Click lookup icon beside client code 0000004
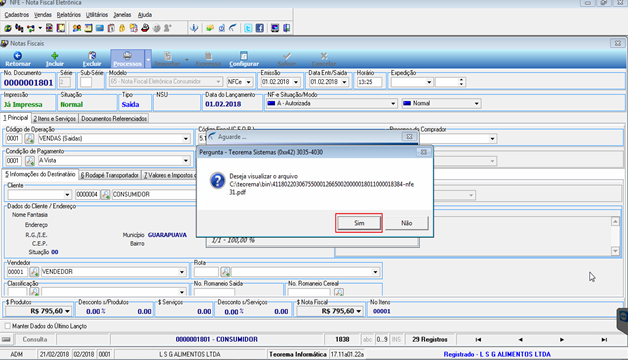This screenshot has height=360, width=628. click(x=105, y=195)
